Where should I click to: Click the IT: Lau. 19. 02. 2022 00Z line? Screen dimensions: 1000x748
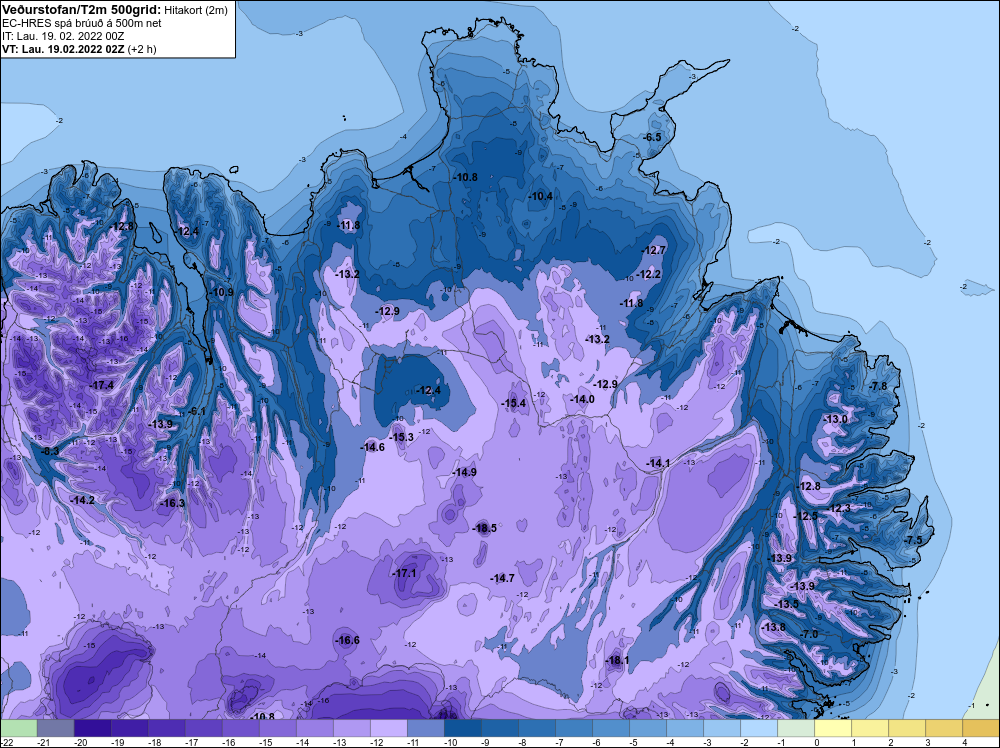(x=63, y=36)
